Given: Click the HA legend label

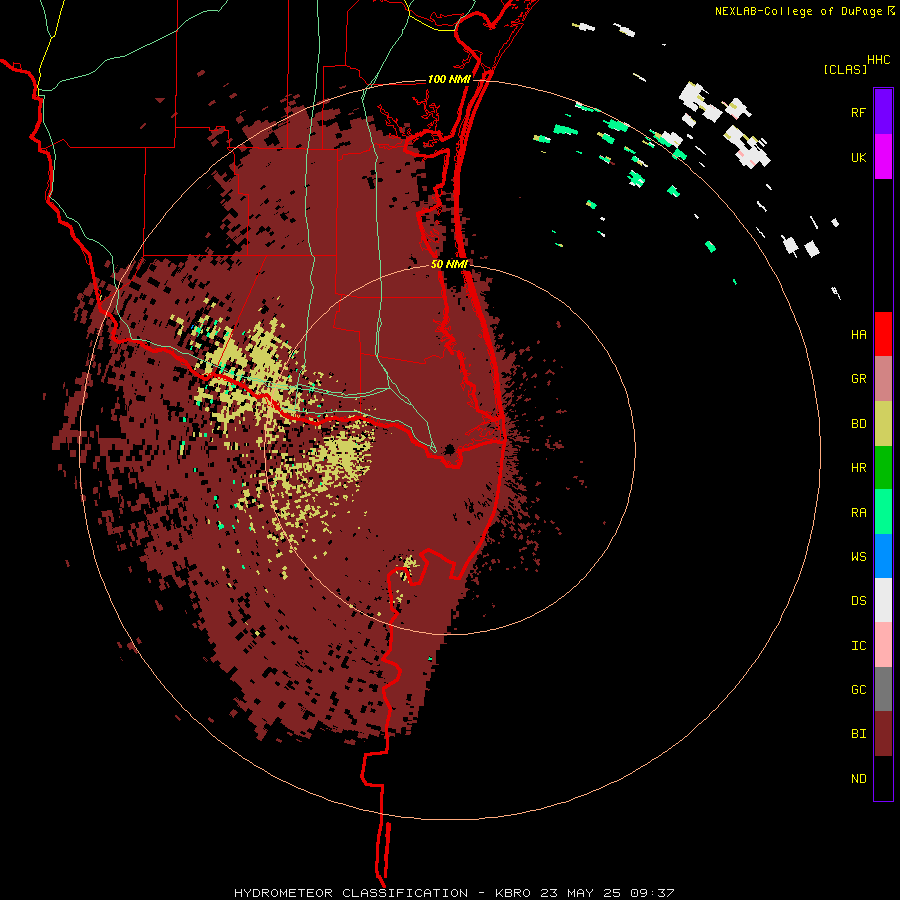Looking at the screenshot, I should [x=858, y=334].
